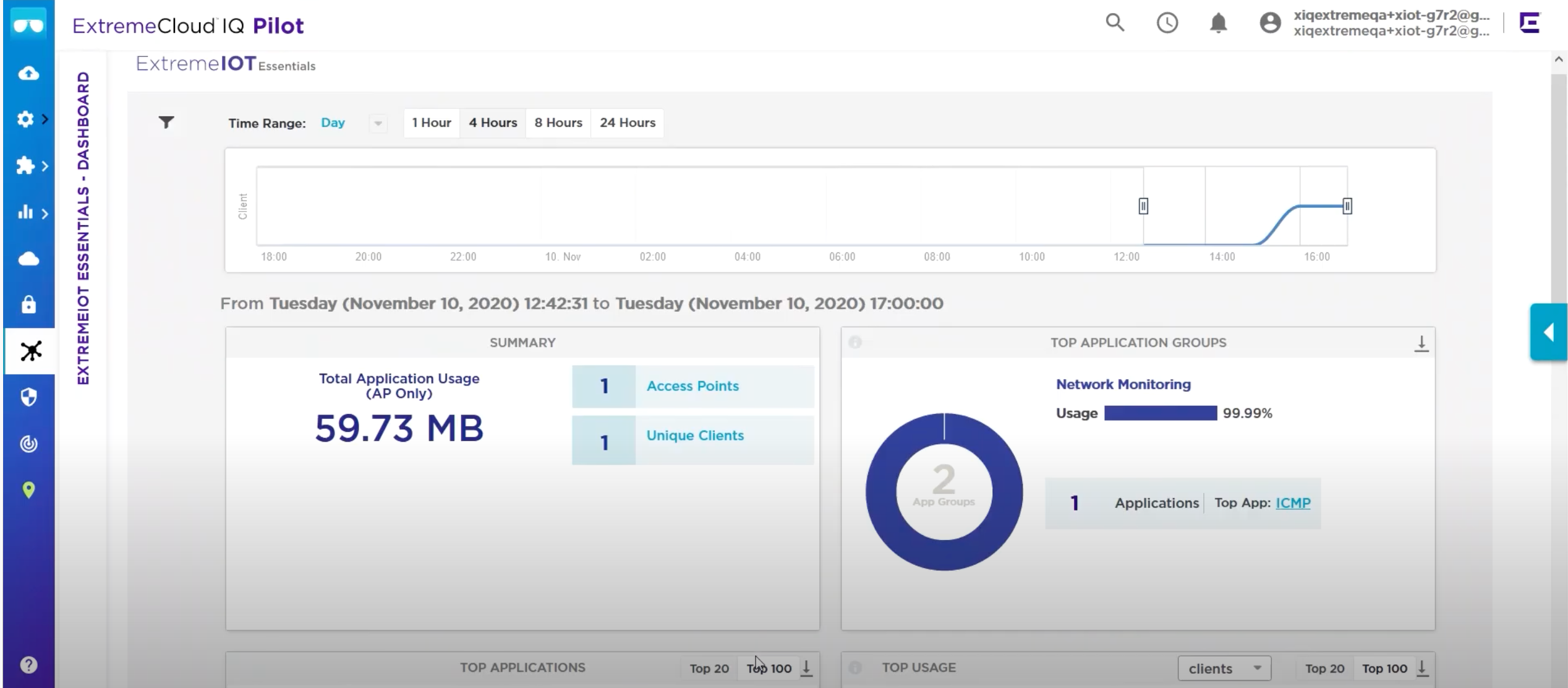Open the radar swirl sidebar icon

pyautogui.click(x=28, y=444)
